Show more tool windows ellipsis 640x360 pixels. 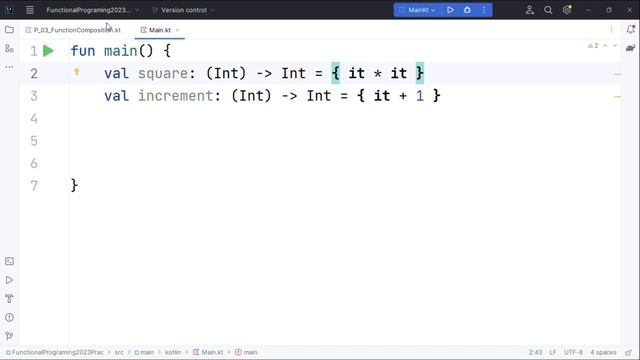[x=9, y=67]
